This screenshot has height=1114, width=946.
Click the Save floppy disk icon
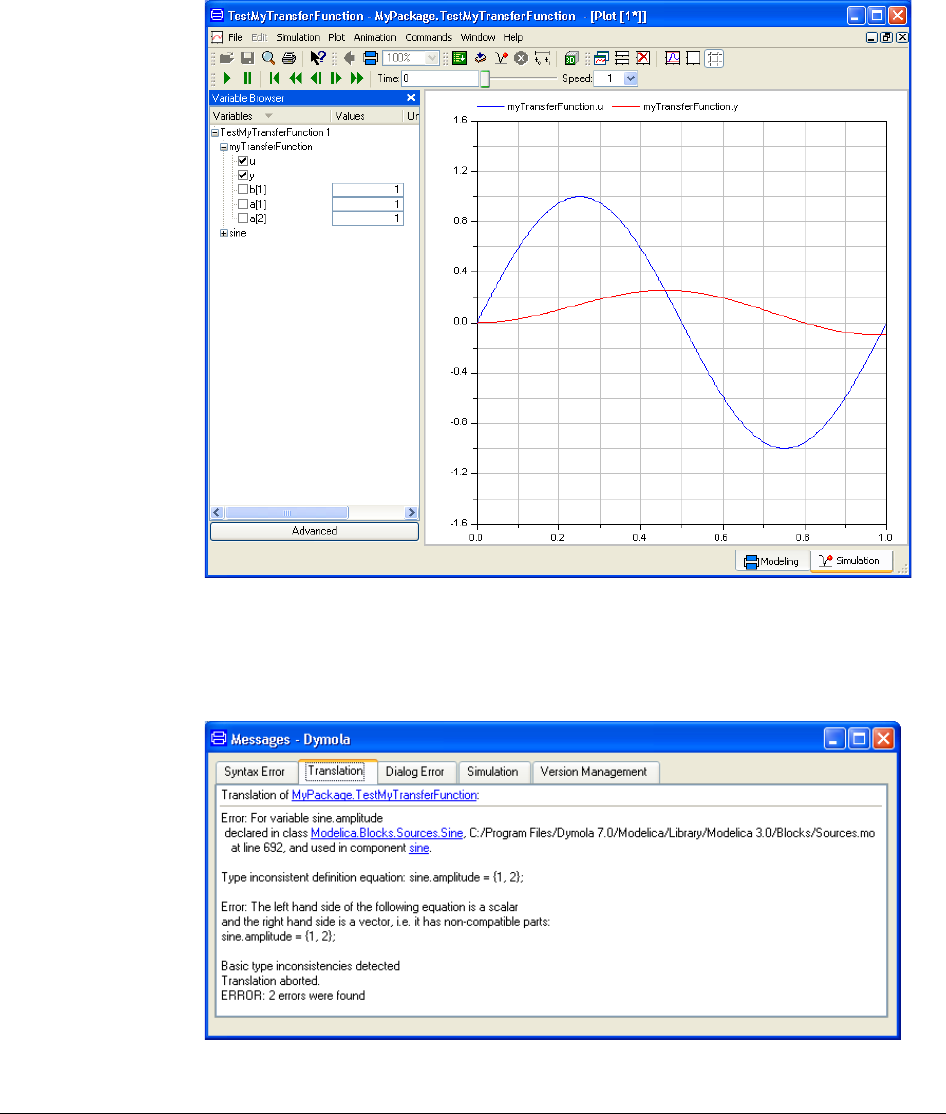[247, 58]
